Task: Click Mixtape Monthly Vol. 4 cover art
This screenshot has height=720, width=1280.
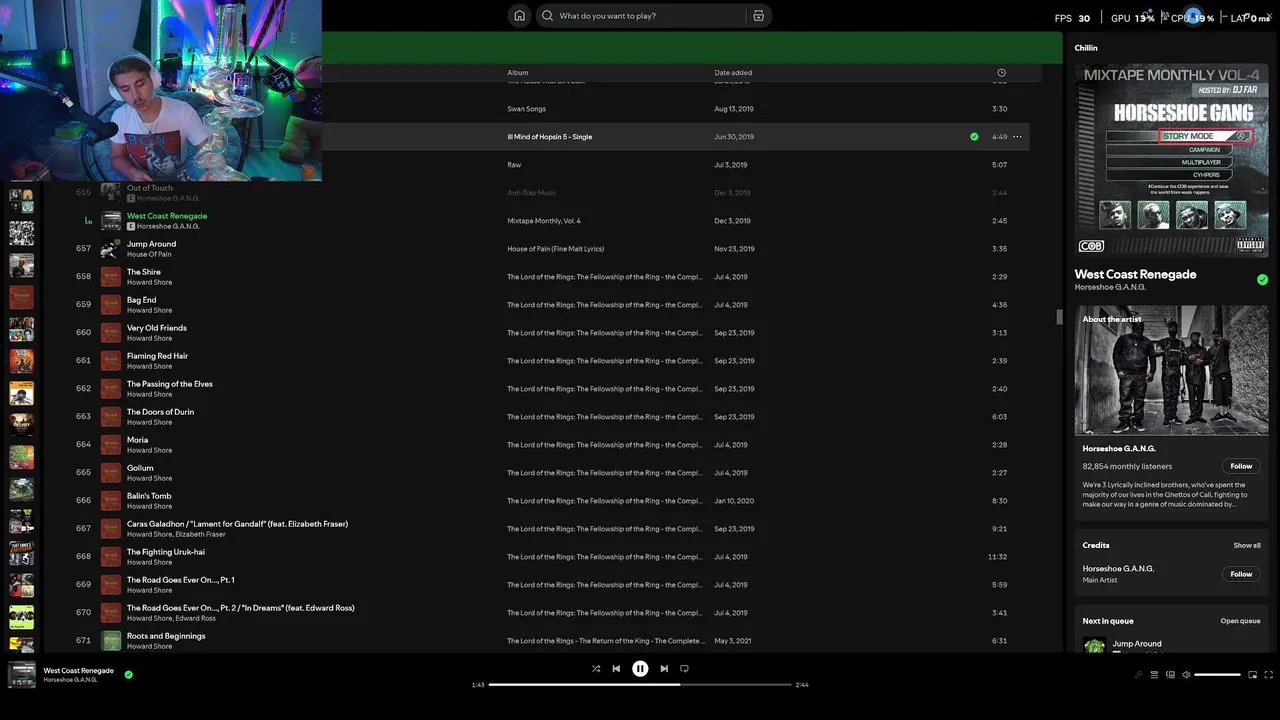Action: [x=1171, y=160]
